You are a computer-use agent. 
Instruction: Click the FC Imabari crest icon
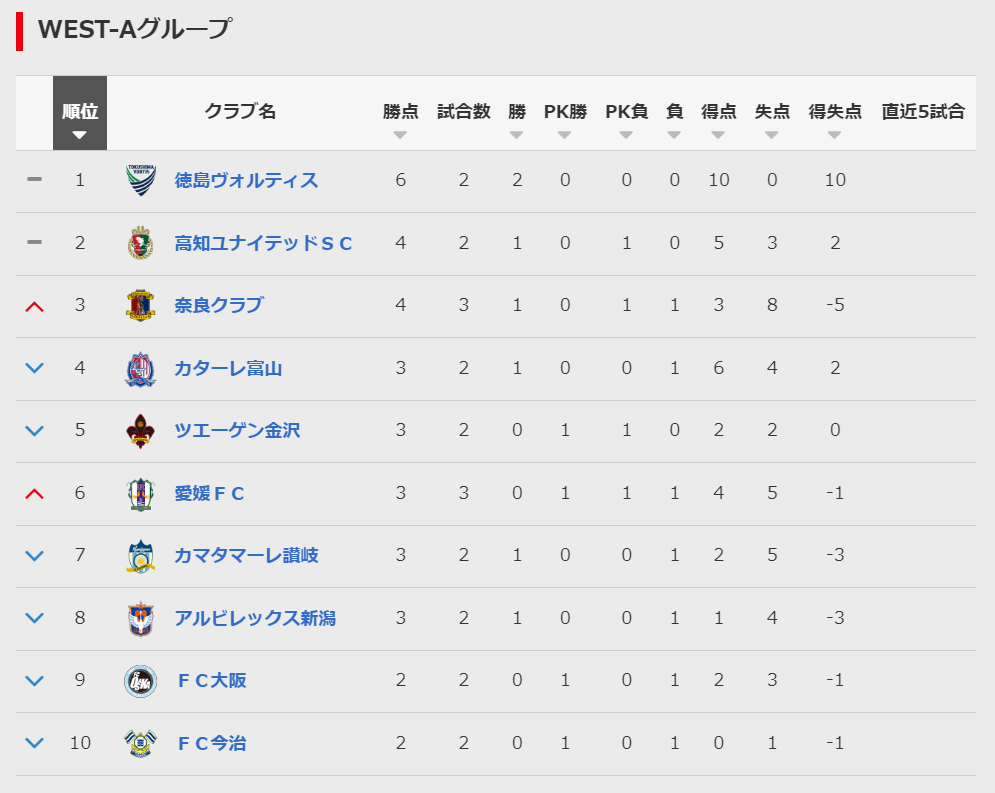coord(141,743)
